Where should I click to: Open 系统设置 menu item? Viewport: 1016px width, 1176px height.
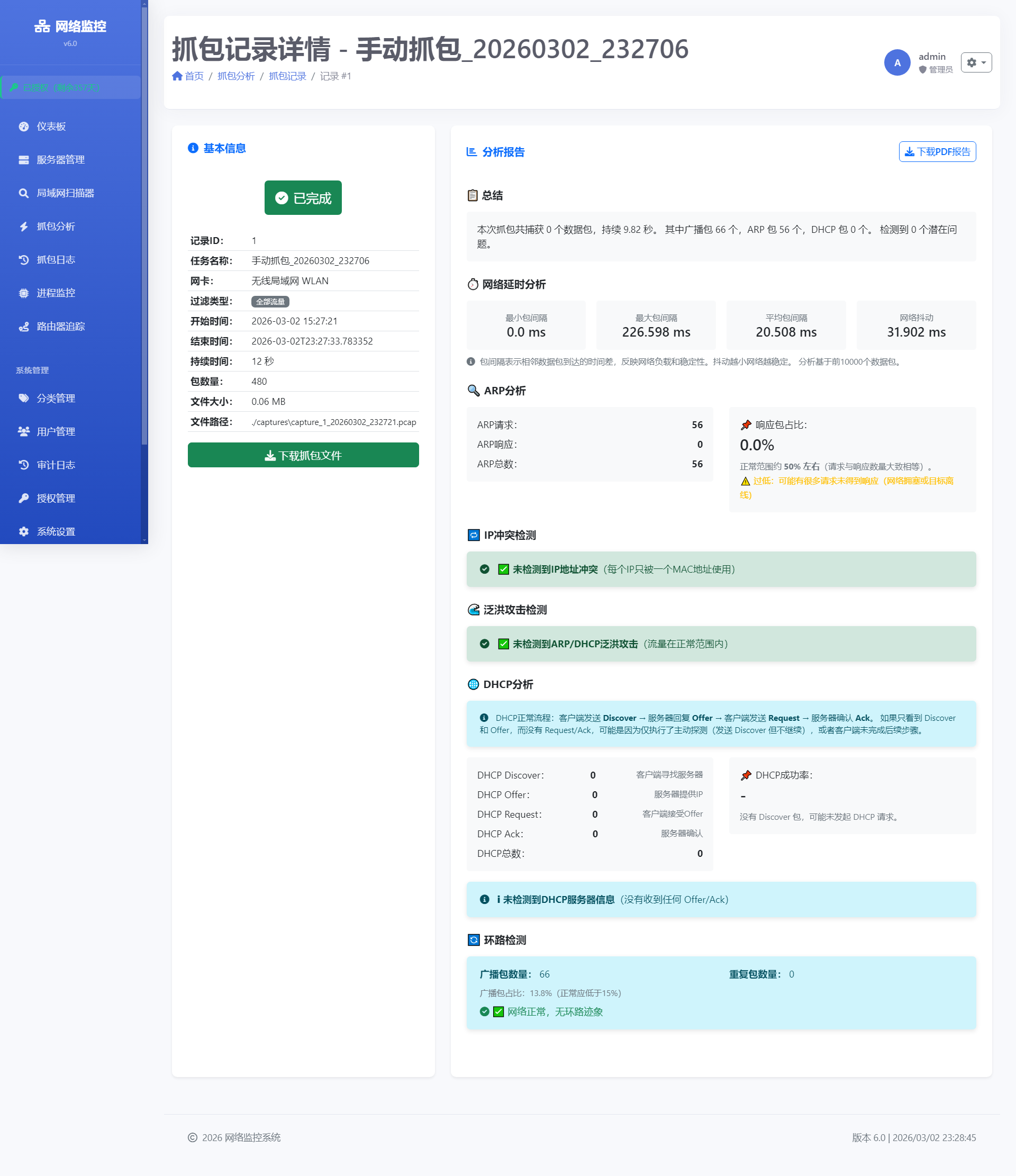56,532
